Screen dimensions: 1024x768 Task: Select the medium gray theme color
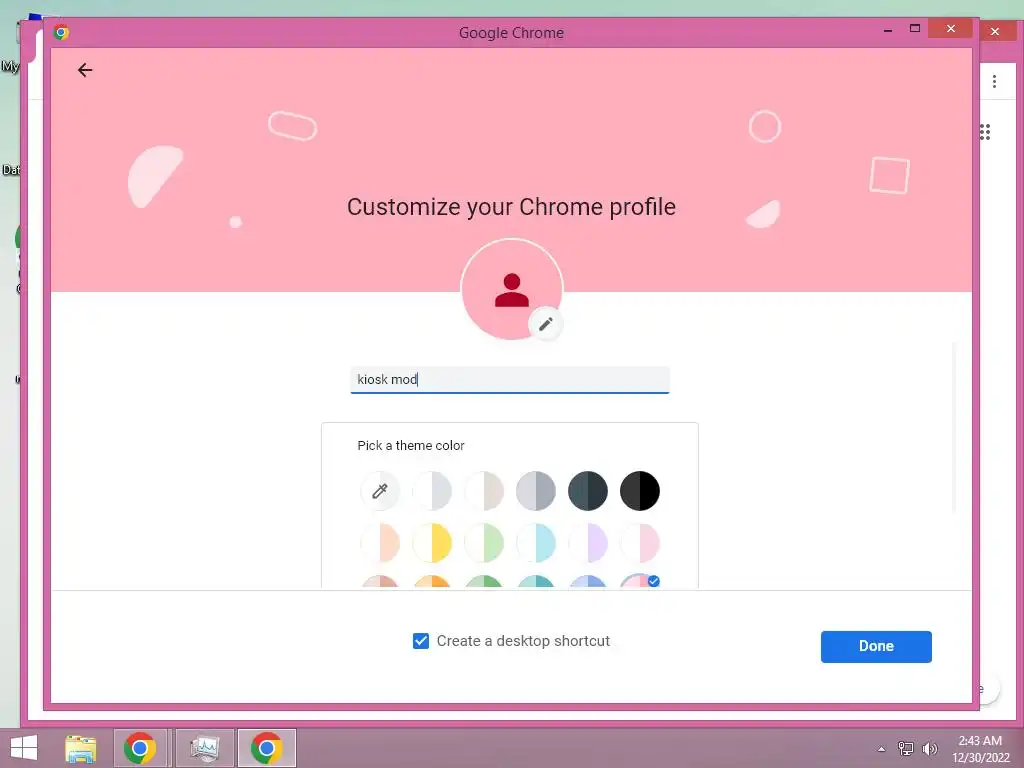tap(536, 490)
